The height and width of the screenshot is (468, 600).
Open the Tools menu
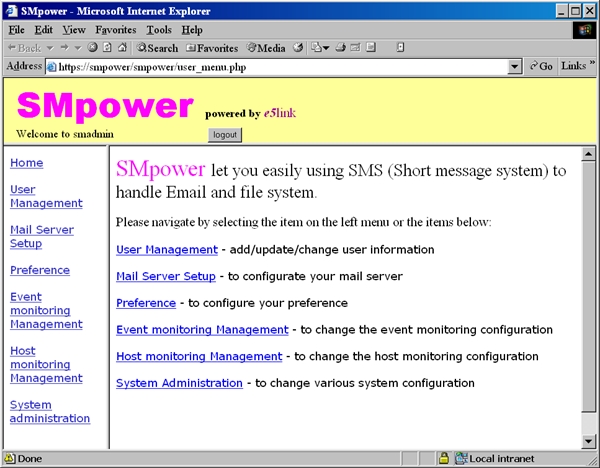coord(160,30)
